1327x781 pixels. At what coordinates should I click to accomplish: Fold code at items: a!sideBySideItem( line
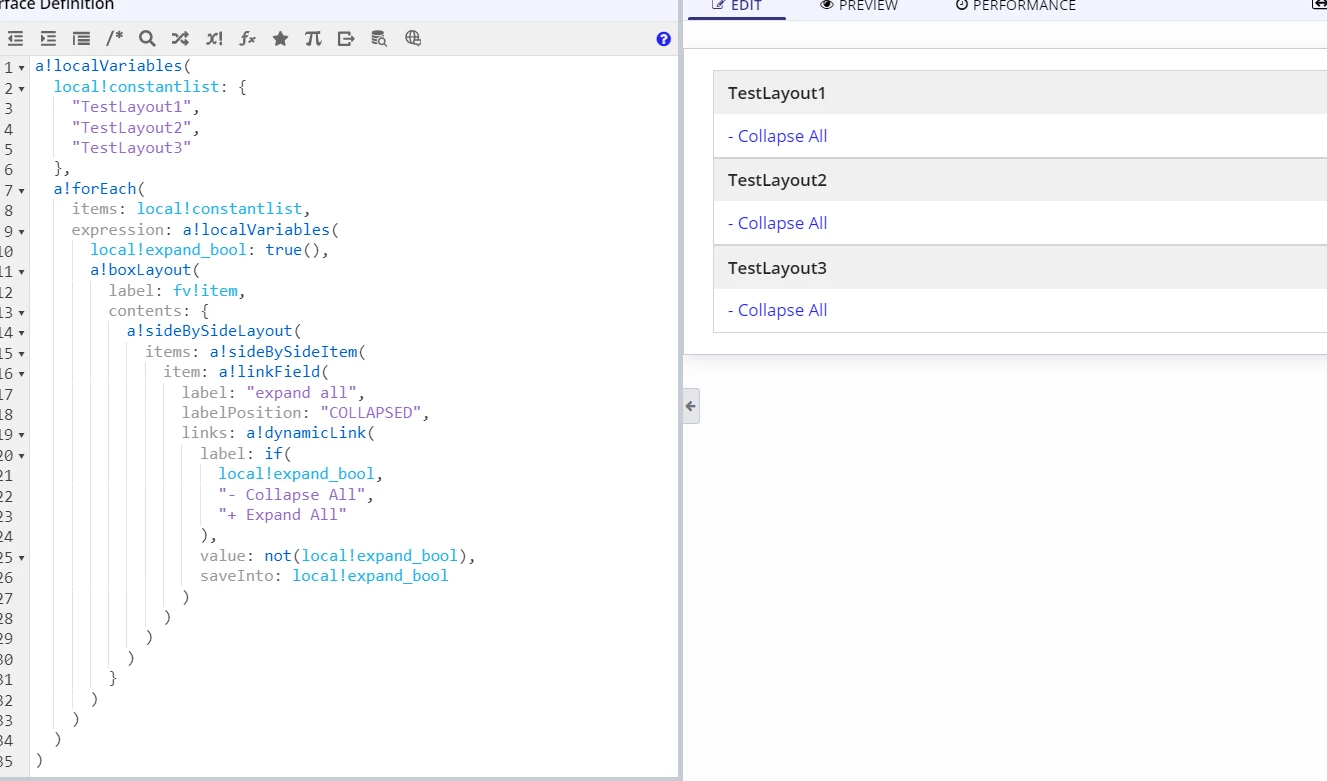22,353
